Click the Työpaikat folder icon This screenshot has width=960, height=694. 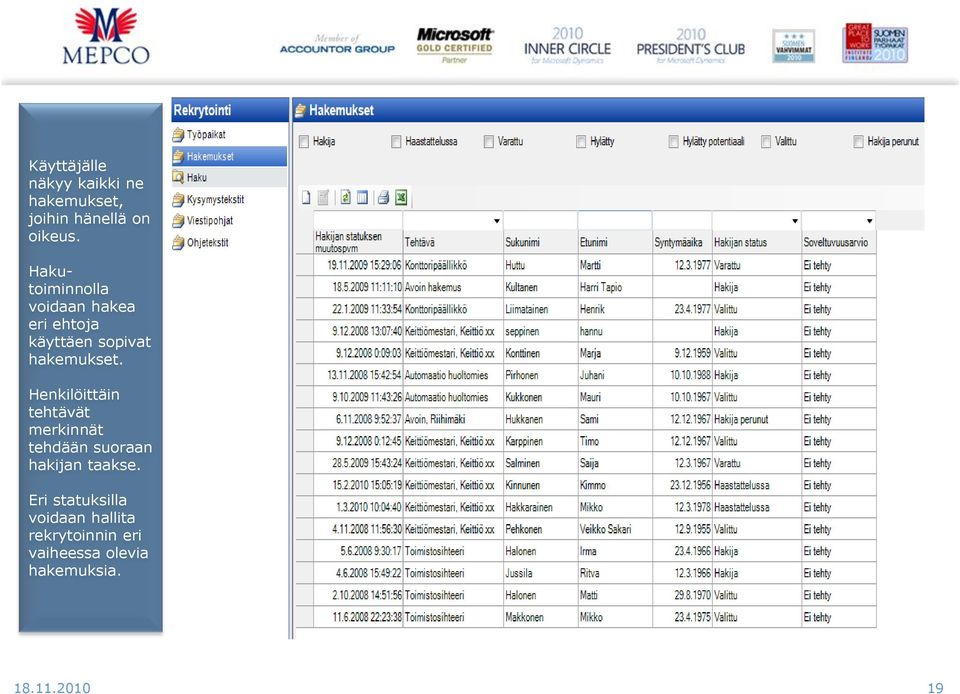pos(178,135)
